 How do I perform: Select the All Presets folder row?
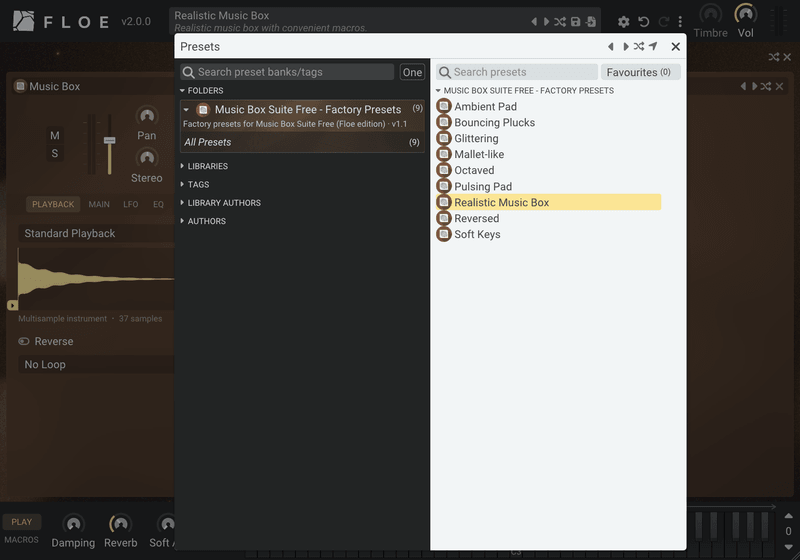click(x=302, y=142)
